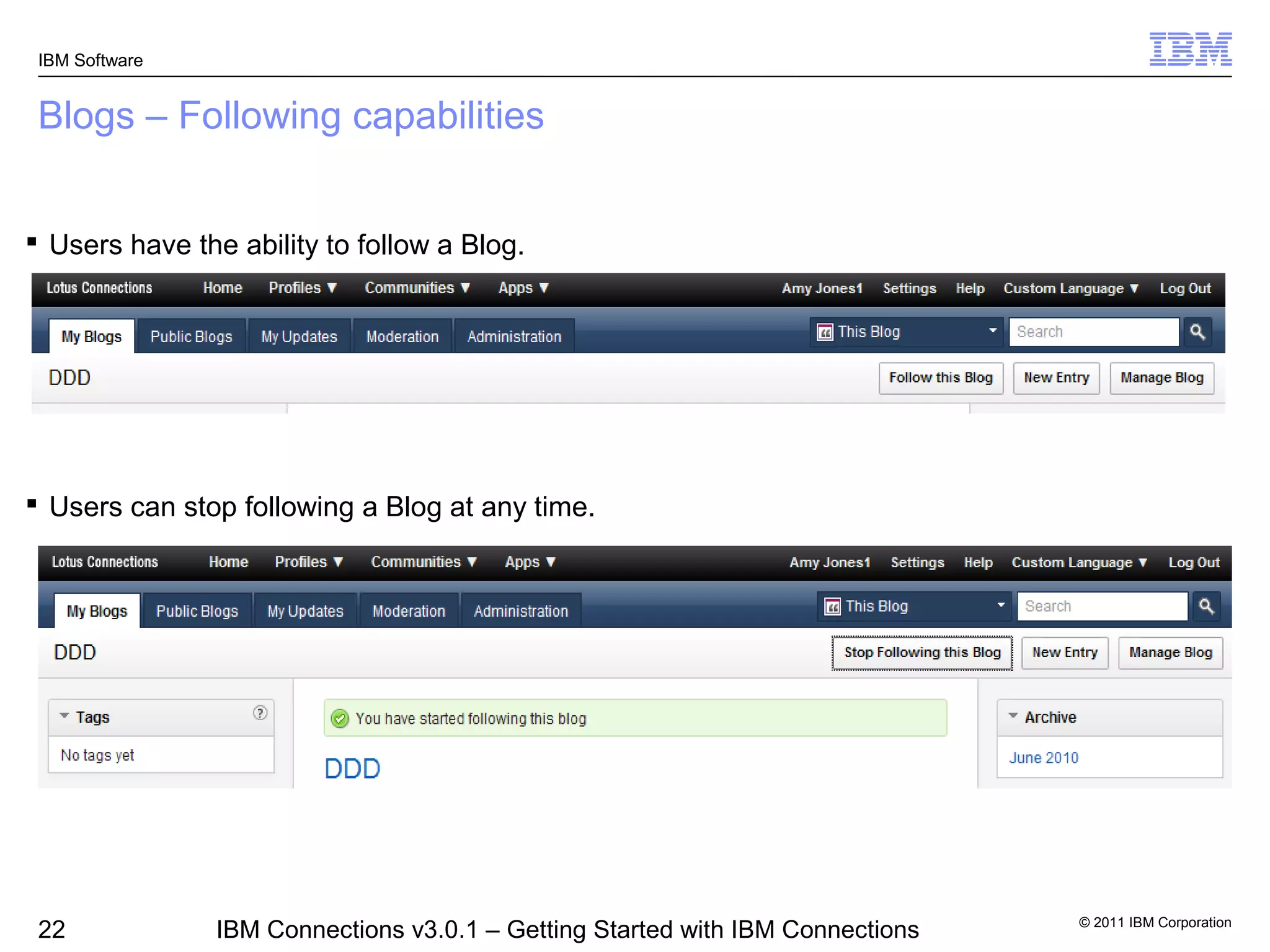Click the "No tags yet" text
This screenshot has height=952, width=1270.
pyautogui.click(x=97, y=756)
